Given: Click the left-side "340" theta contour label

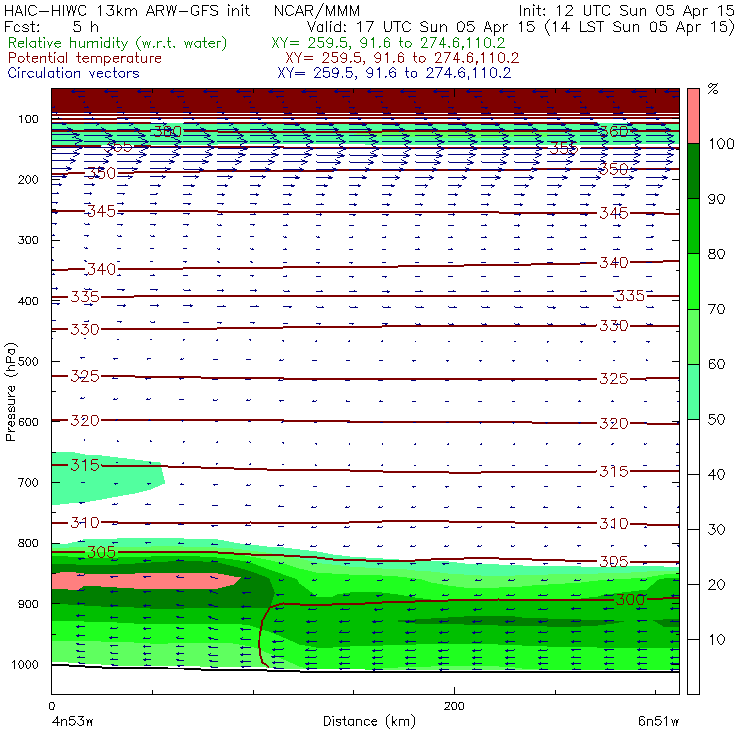Looking at the screenshot, I should coord(101,269).
